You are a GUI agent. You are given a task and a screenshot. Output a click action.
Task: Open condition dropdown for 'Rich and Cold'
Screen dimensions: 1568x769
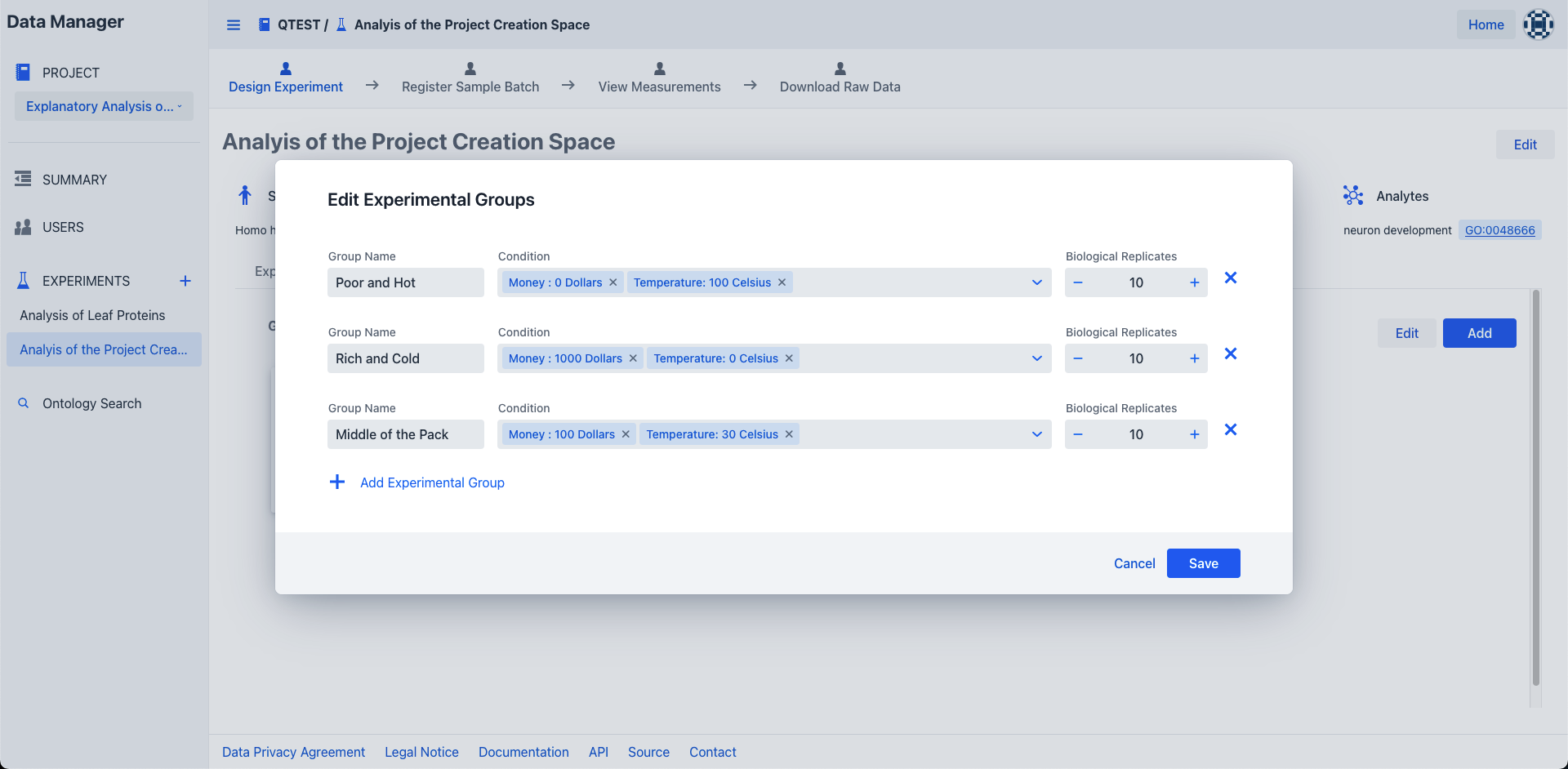[x=1036, y=358]
